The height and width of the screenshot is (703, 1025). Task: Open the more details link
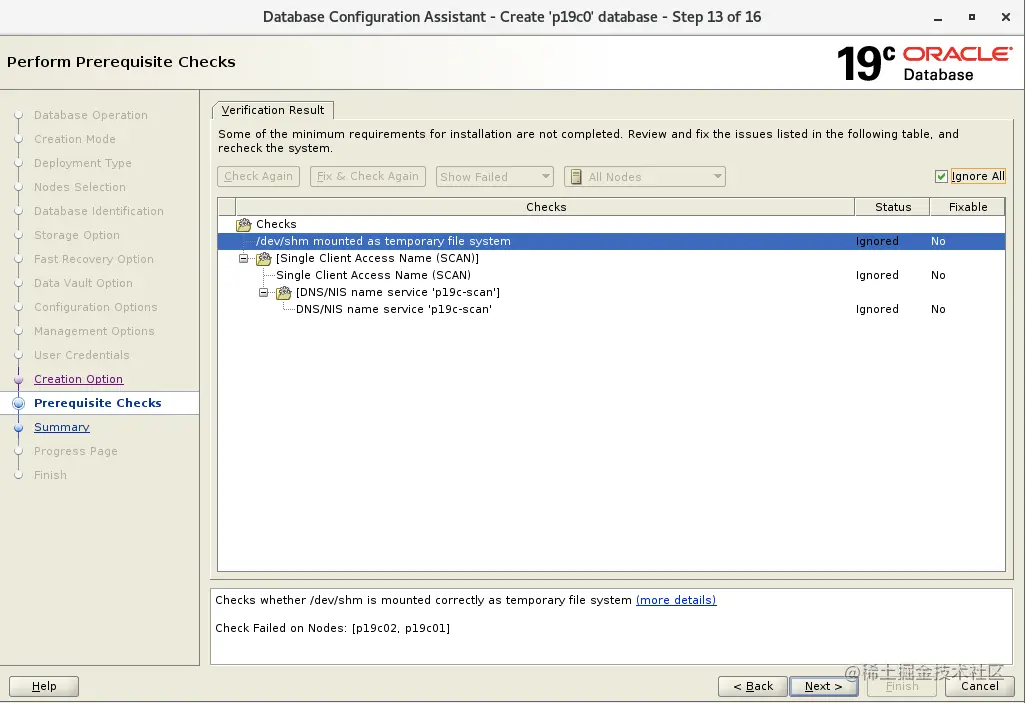coord(676,600)
